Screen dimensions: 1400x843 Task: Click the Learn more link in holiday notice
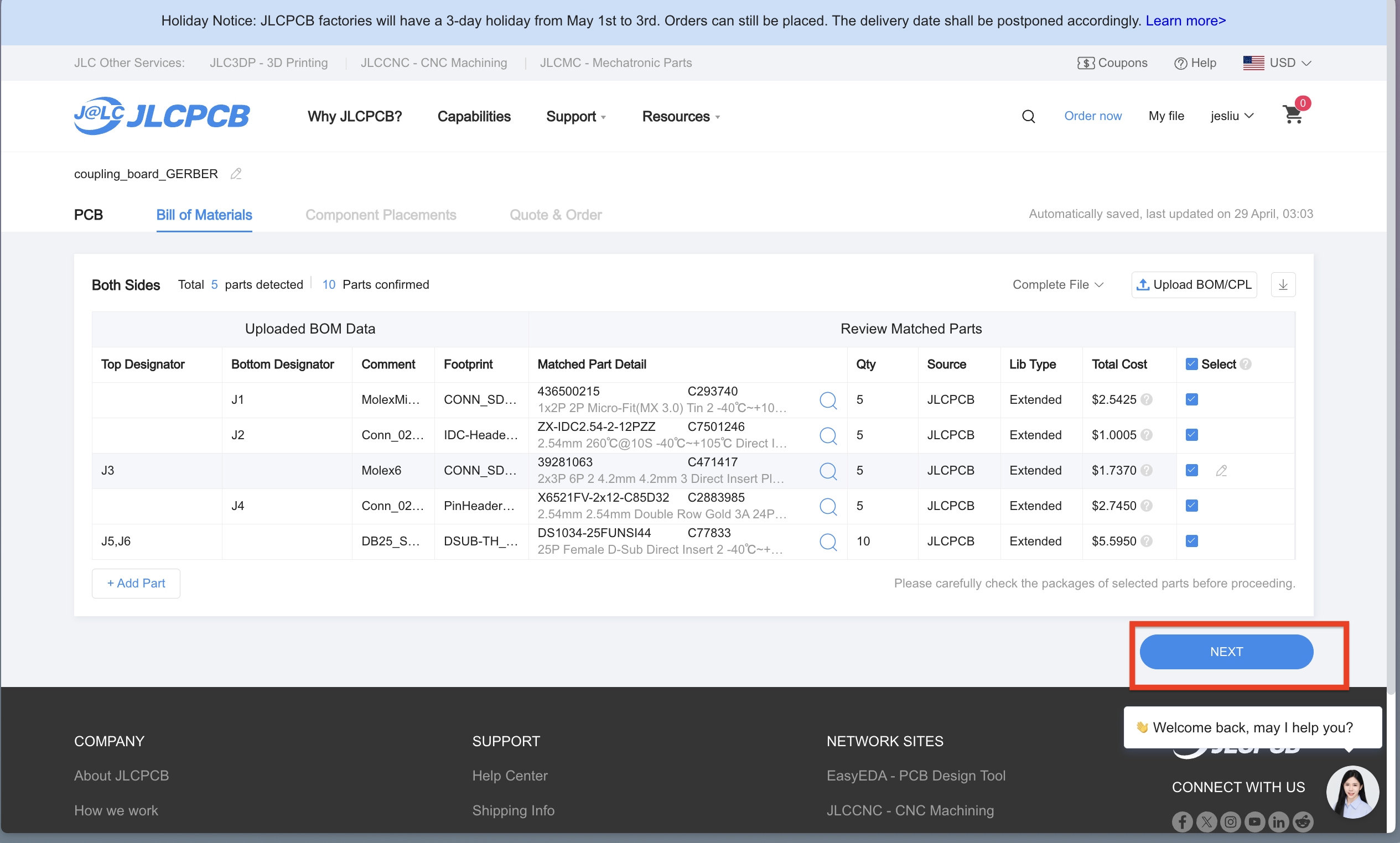1186,20
